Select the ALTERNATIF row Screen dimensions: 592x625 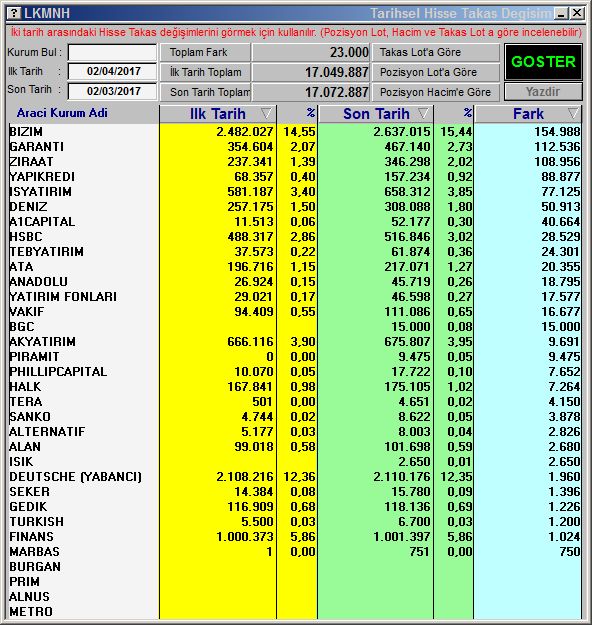pyautogui.click(x=295, y=432)
